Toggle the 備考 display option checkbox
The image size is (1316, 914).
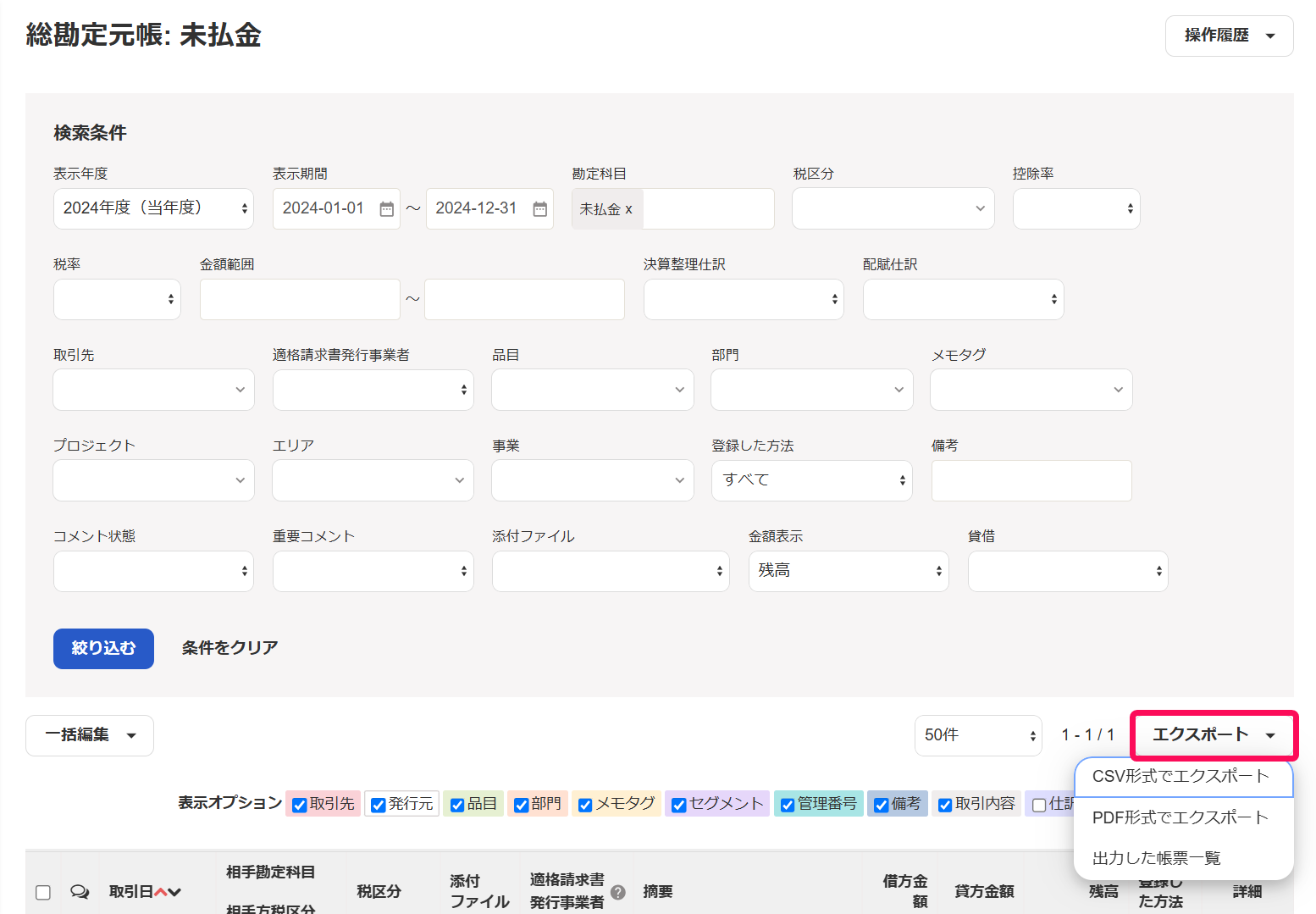(881, 805)
